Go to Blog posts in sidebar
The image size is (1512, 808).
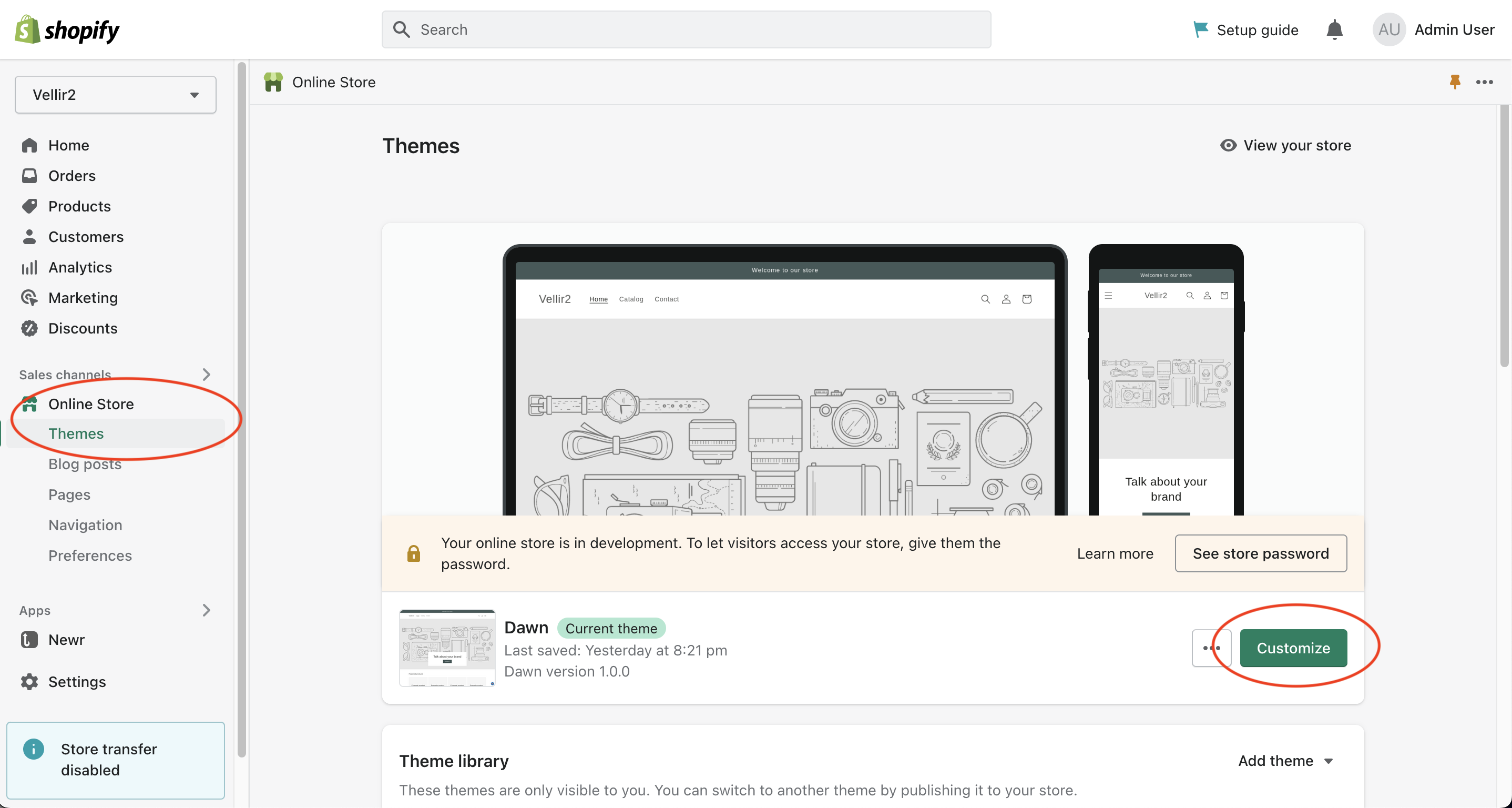(85, 464)
